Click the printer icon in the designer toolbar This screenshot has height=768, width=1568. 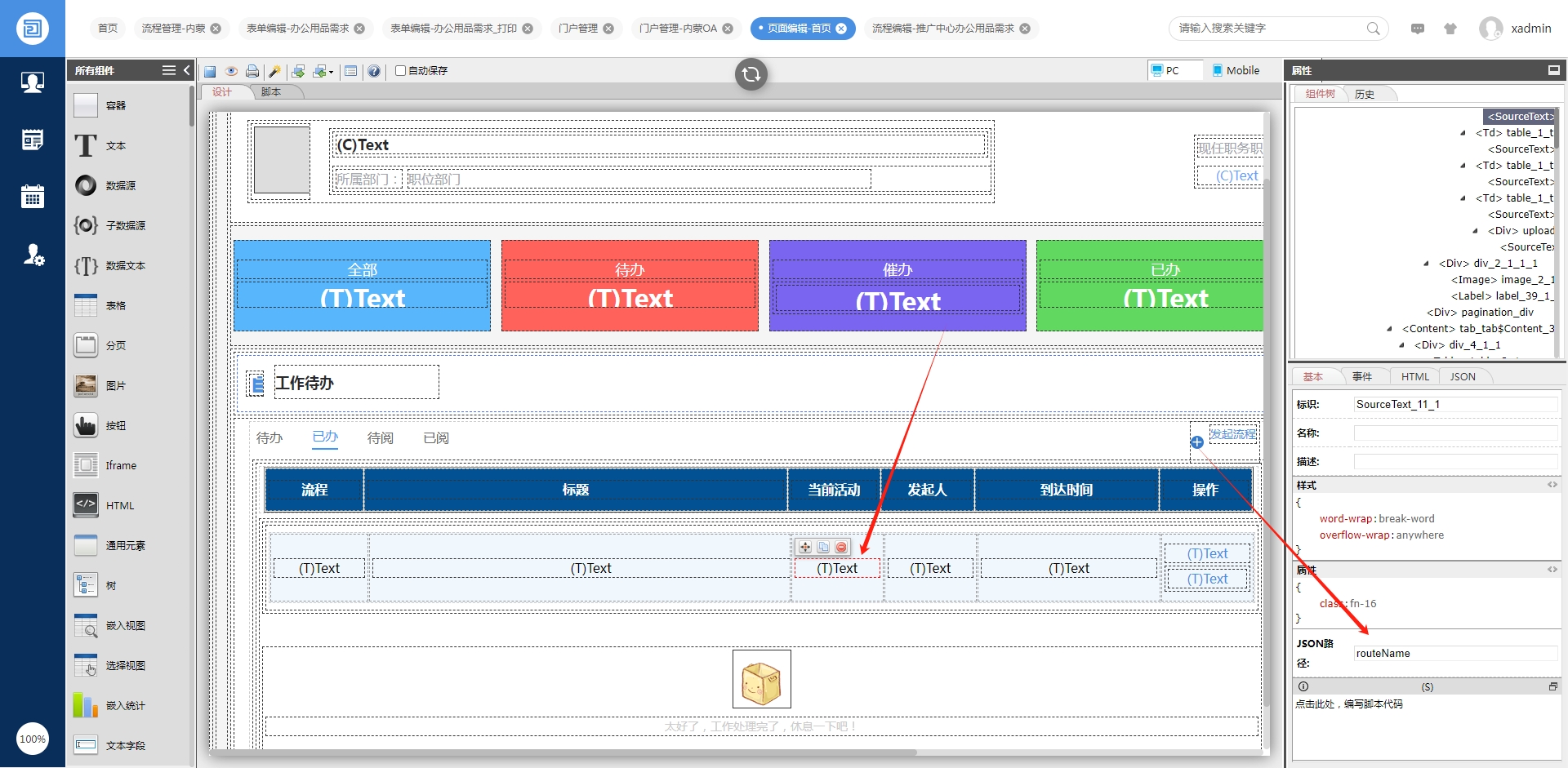(x=252, y=71)
